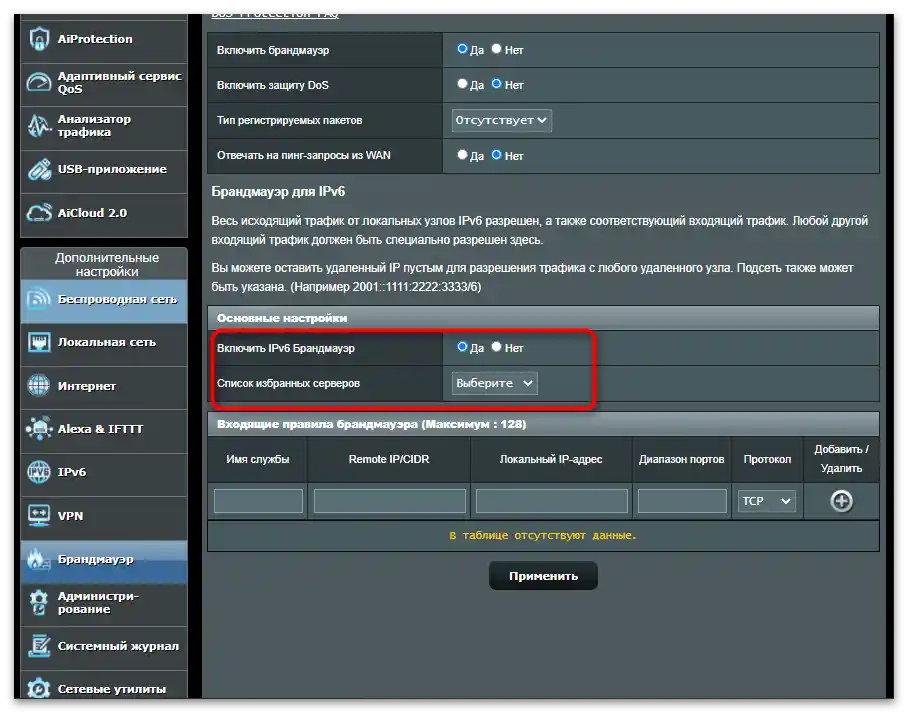
Task: Click the empty table notice text
Action: (x=543, y=535)
